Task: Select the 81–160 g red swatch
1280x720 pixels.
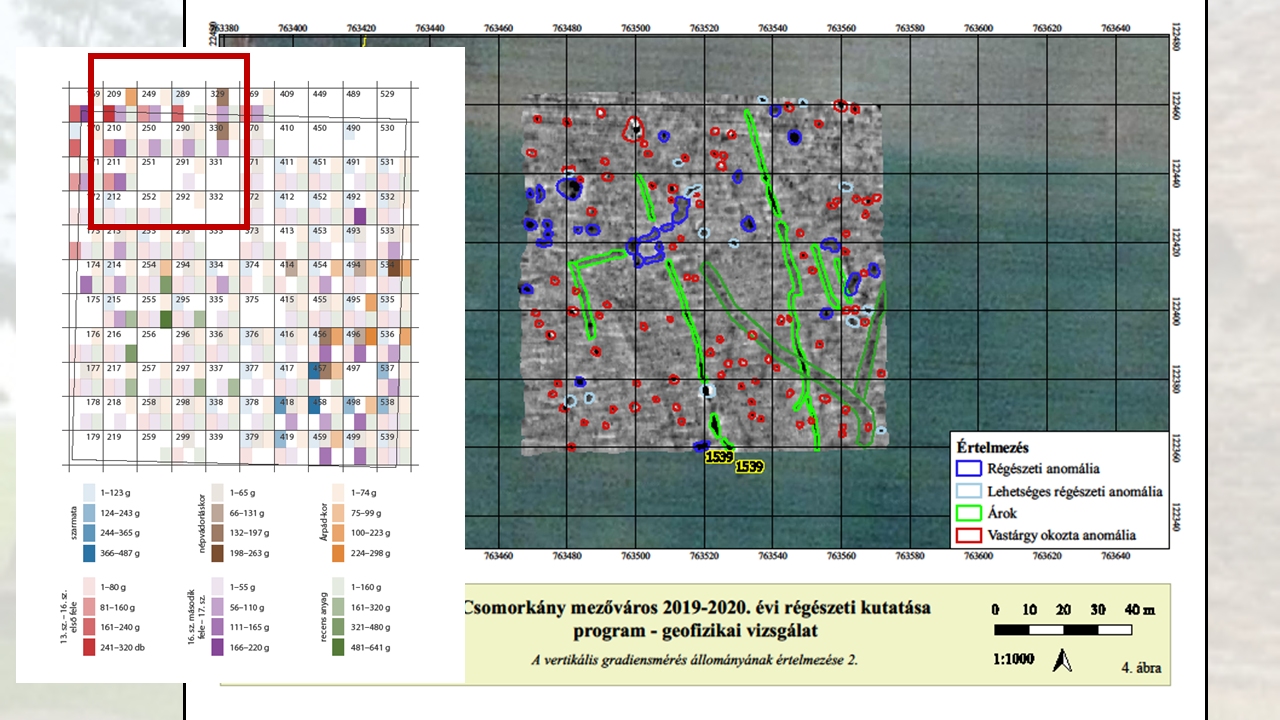Action: coord(88,607)
